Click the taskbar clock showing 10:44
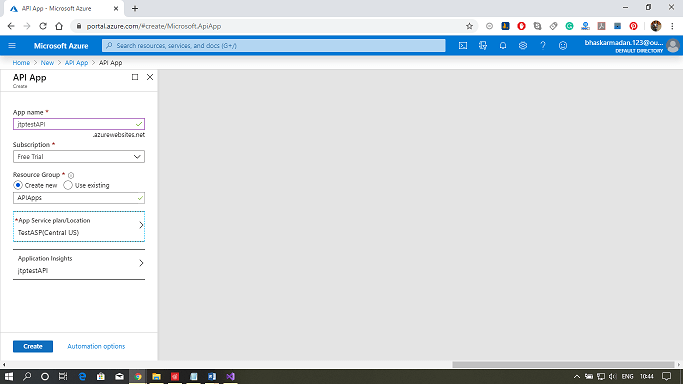 pyautogui.click(x=647, y=377)
